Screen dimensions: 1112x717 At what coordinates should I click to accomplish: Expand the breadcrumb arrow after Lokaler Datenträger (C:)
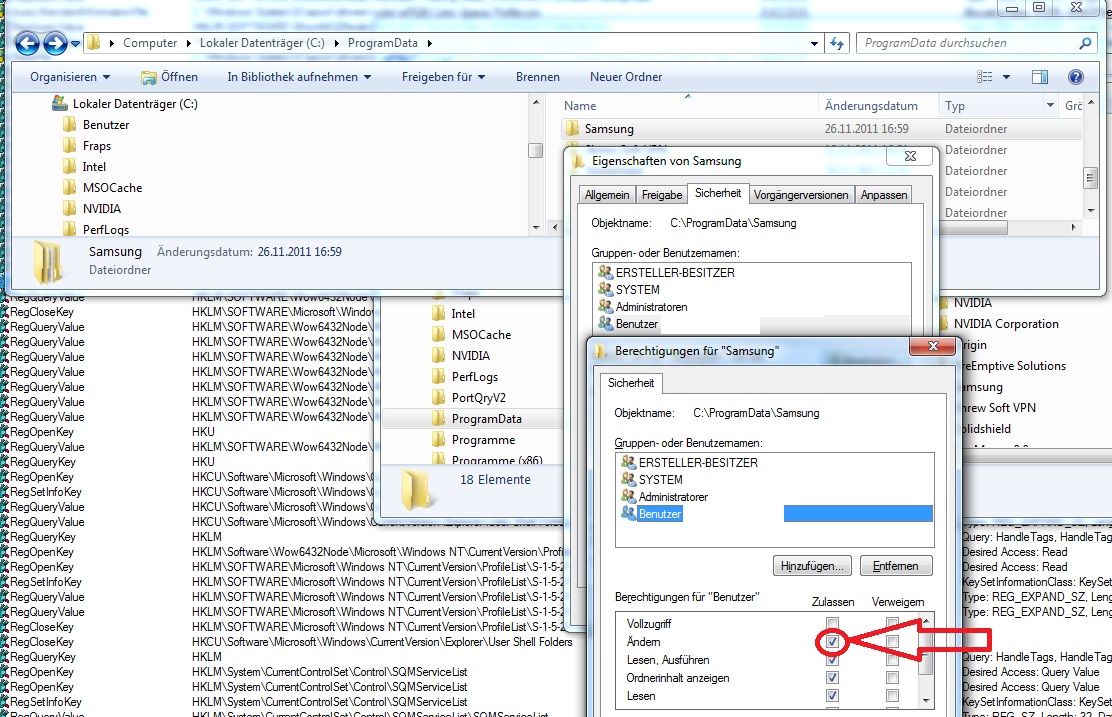tap(337, 43)
